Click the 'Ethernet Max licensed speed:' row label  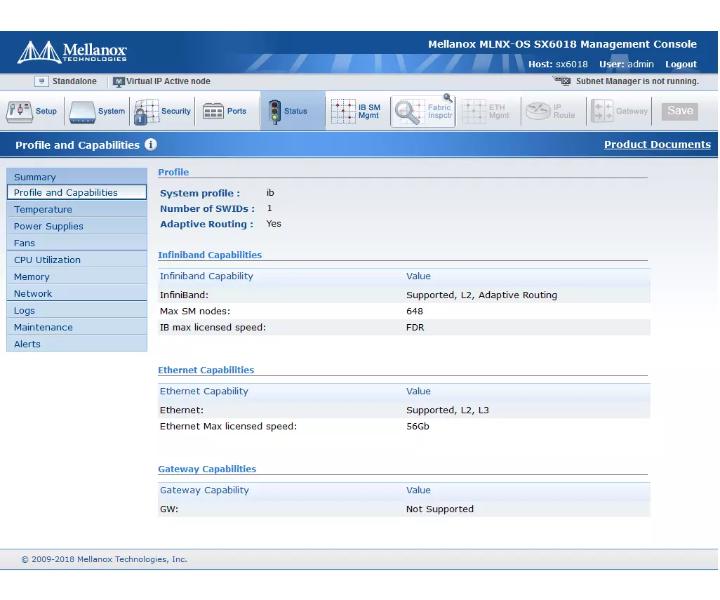pos(228,426)
